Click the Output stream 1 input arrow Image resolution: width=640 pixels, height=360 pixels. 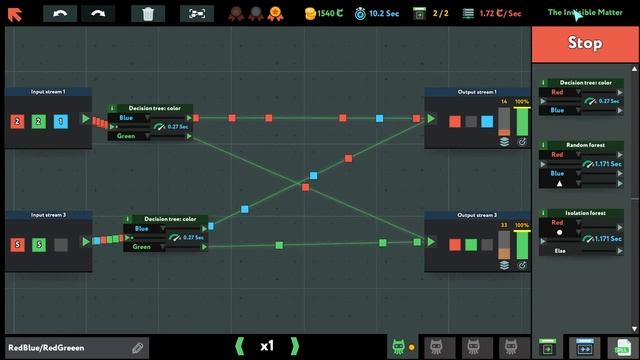pos(431,119)
